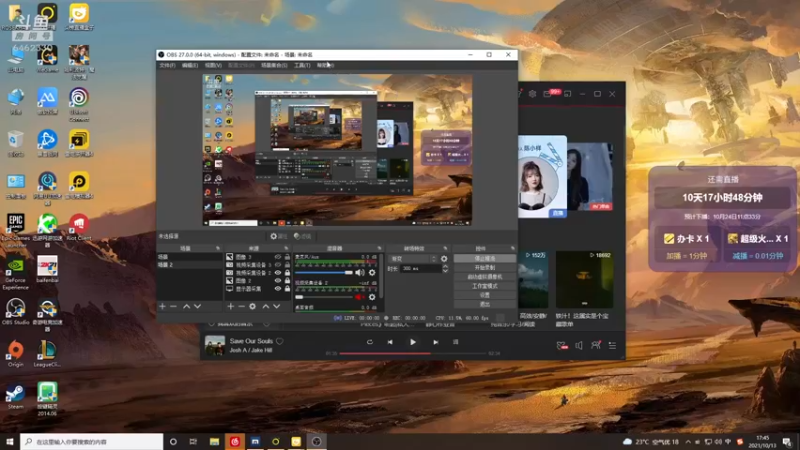Toggle lock on 图像 3 source
The width and height of the screenshot is (800, 450).
[287, 257]
